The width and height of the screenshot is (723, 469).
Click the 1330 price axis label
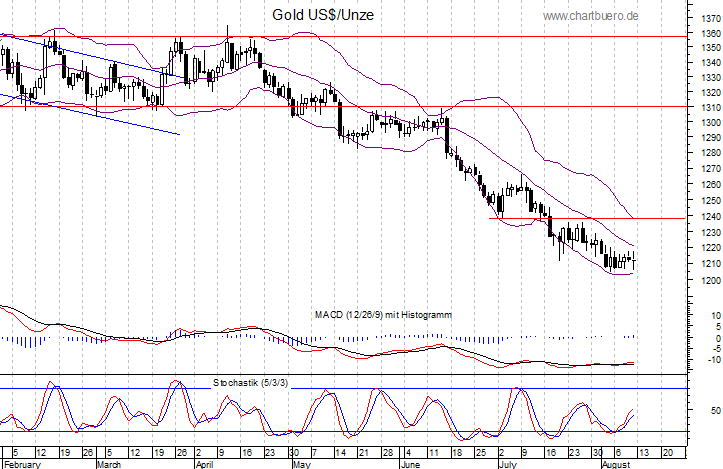point(711,77)
